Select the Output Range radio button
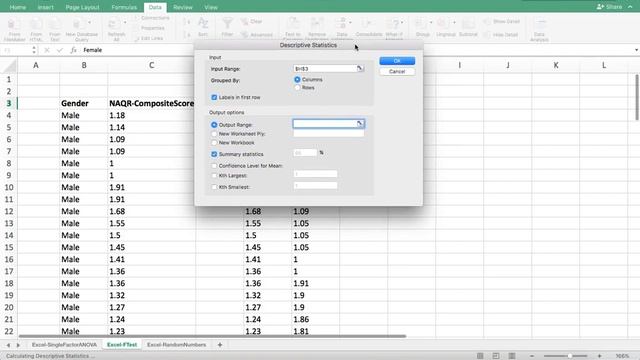This screenshot has height=360, width=640. coord(214,125)
